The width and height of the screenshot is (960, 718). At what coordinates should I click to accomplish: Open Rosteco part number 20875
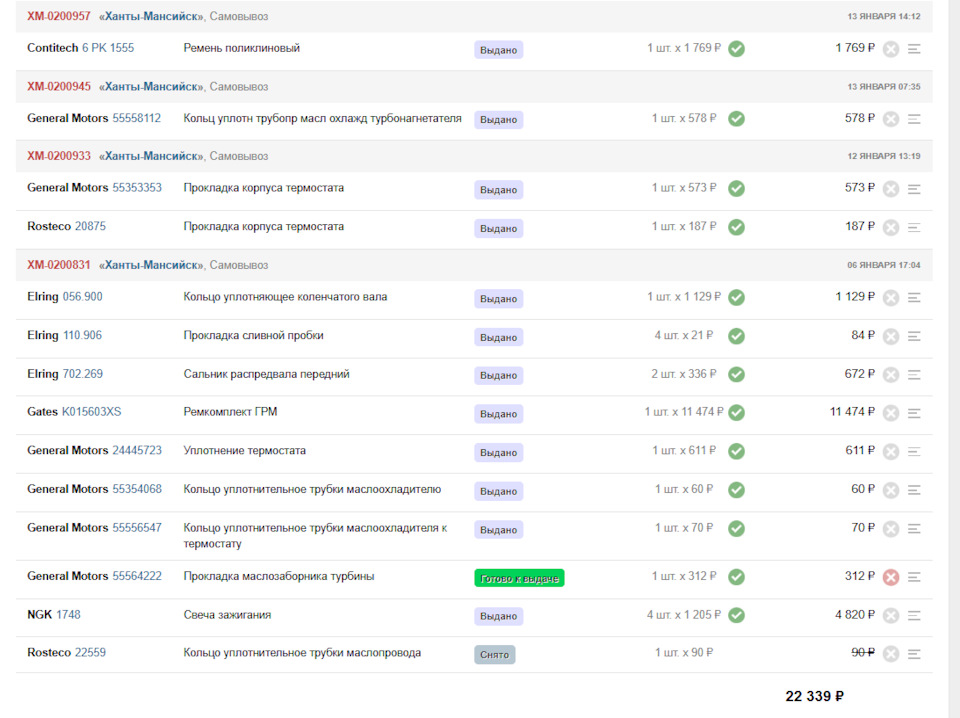pyautogui.click(x=90, y=226)
